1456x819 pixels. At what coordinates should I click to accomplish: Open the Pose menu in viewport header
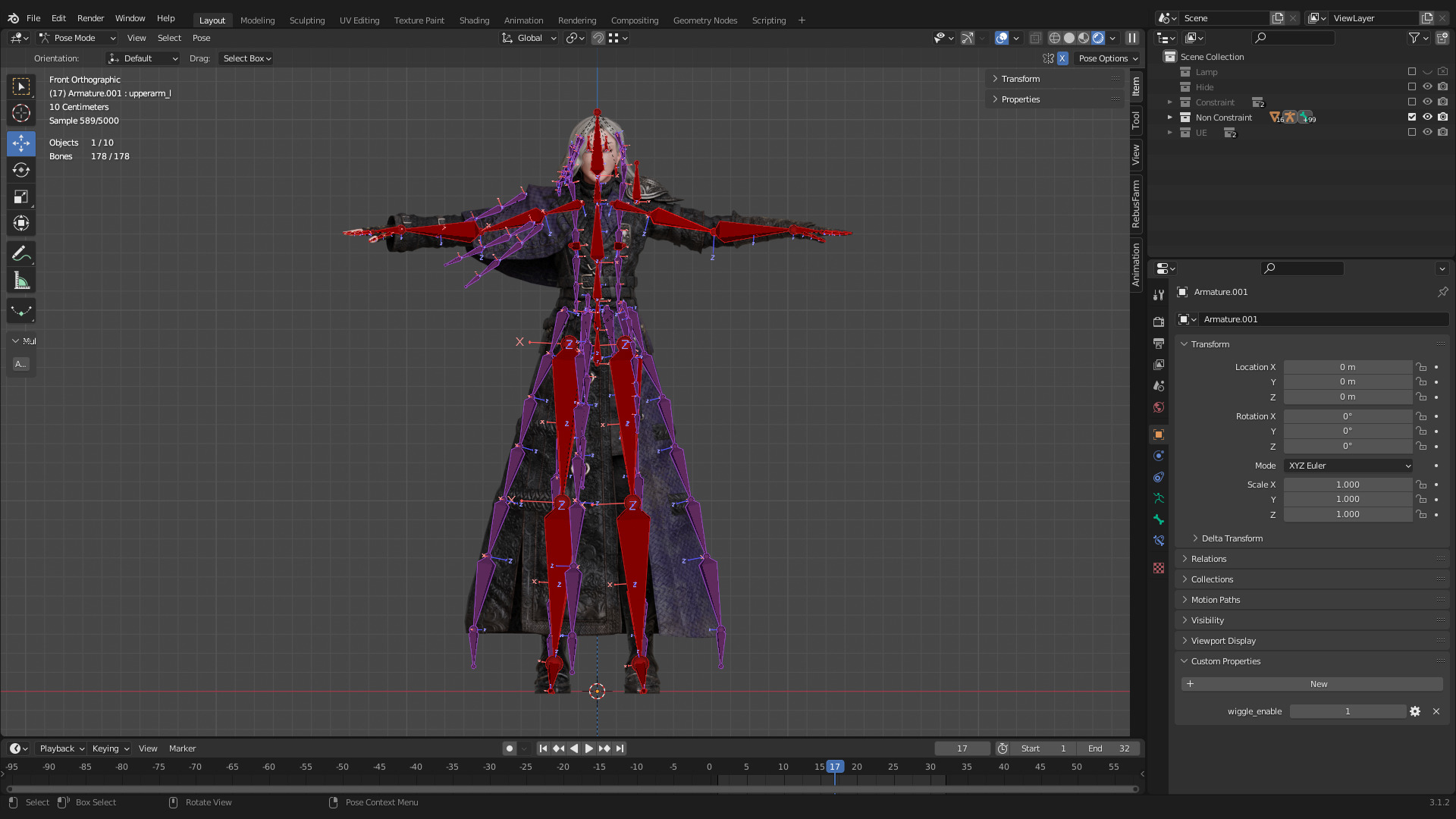[201, 38]
